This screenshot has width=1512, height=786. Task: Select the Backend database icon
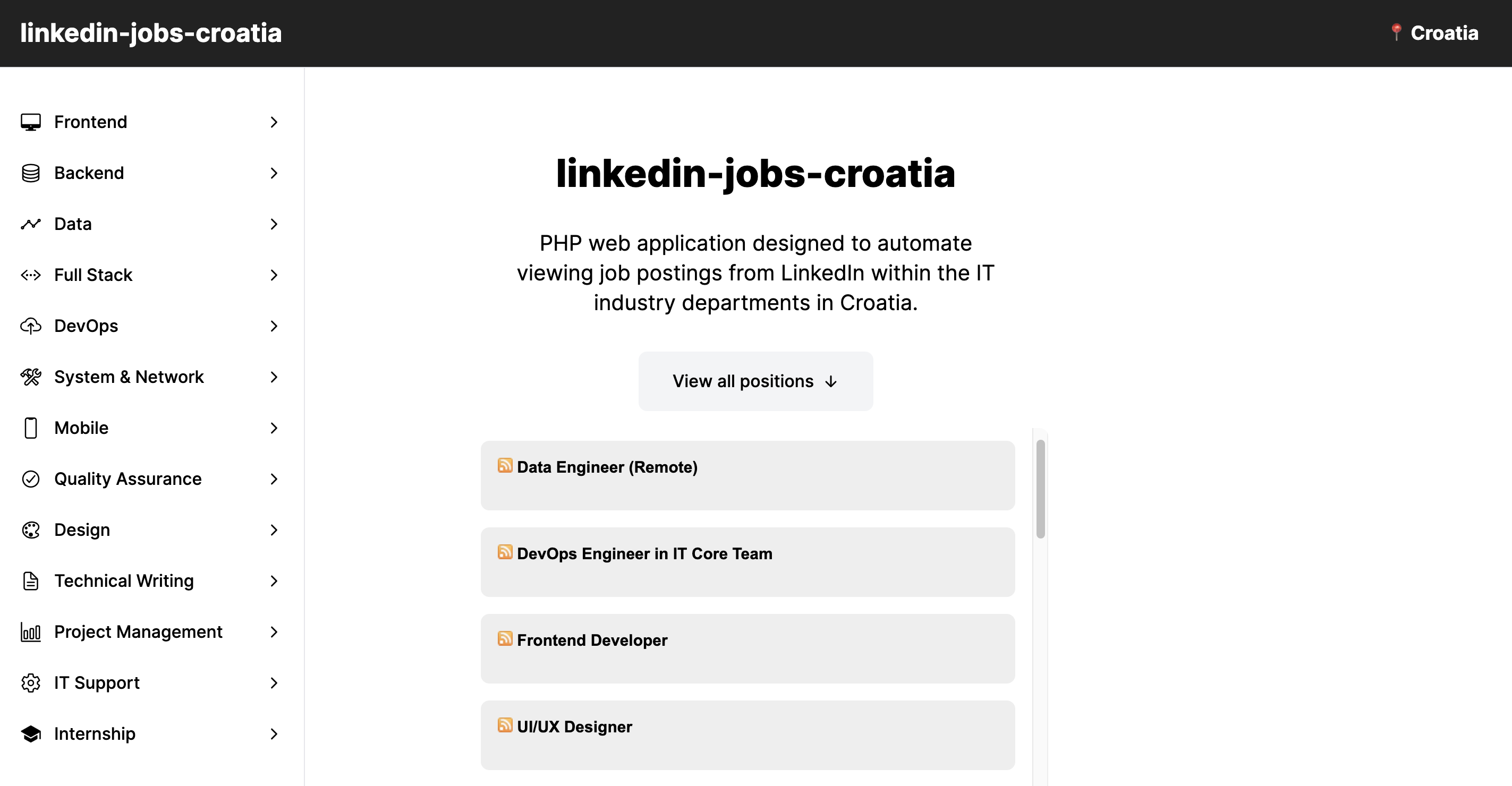[30, 173]
